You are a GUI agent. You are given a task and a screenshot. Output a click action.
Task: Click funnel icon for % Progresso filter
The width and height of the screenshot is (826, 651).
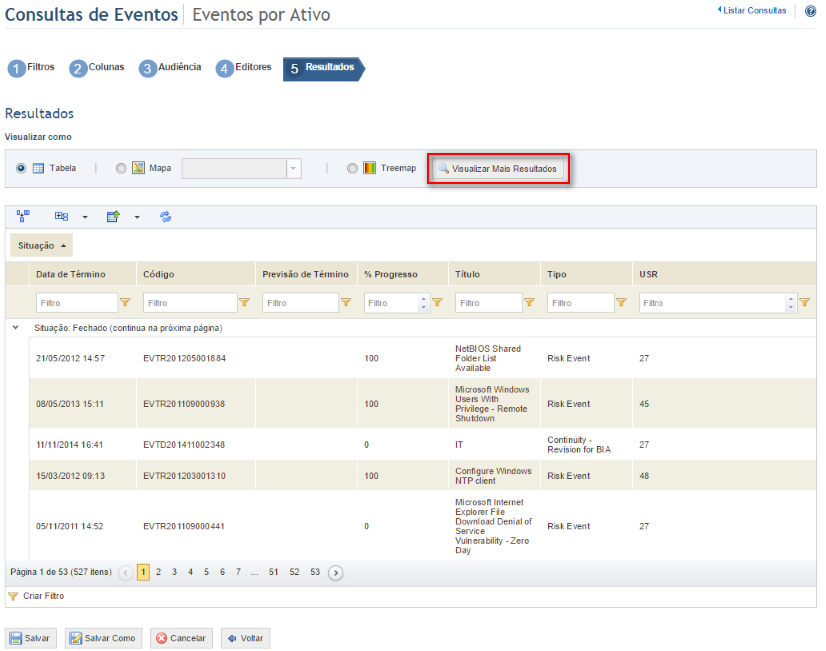click(437, 302)
